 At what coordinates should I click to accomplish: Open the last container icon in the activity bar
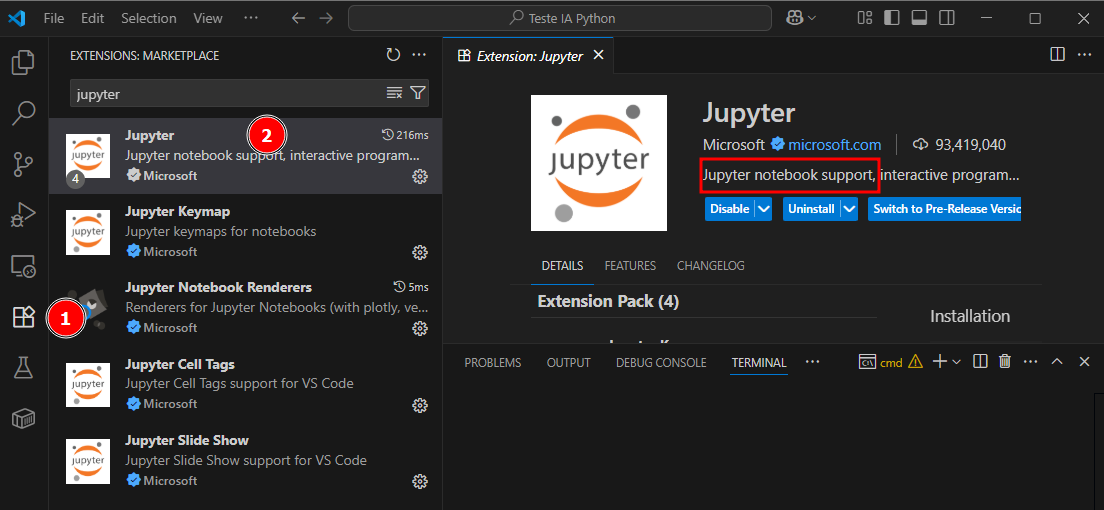click(23, 418)
